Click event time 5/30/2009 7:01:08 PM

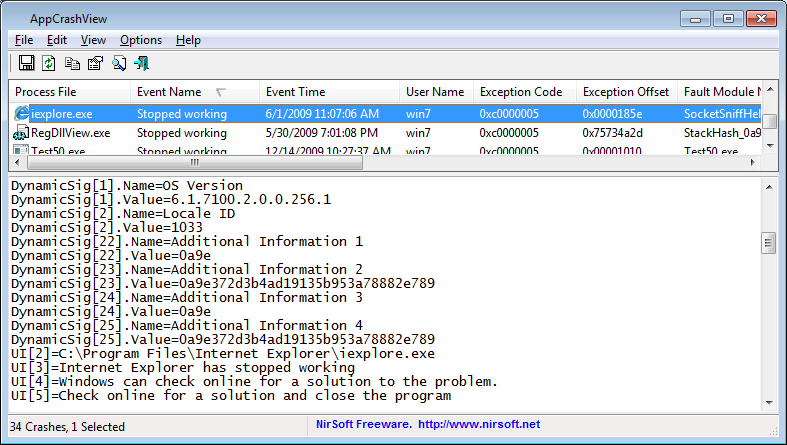322,133
